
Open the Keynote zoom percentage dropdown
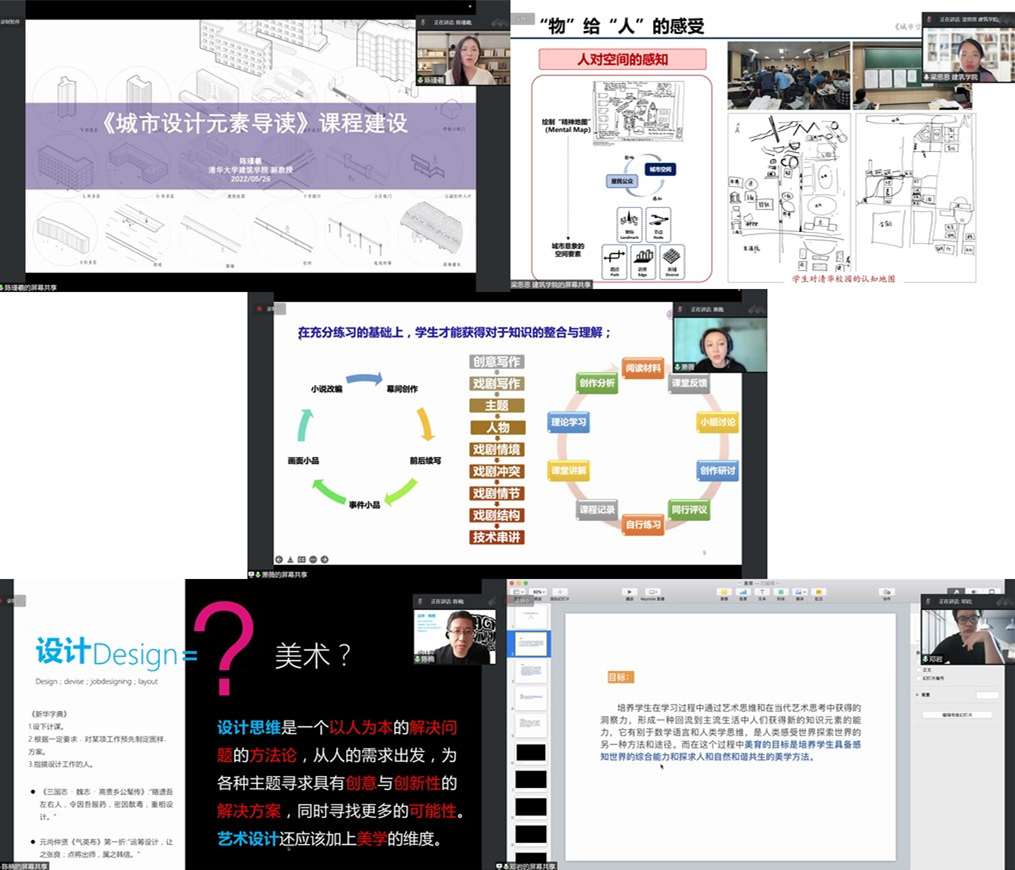coord(538,591)
